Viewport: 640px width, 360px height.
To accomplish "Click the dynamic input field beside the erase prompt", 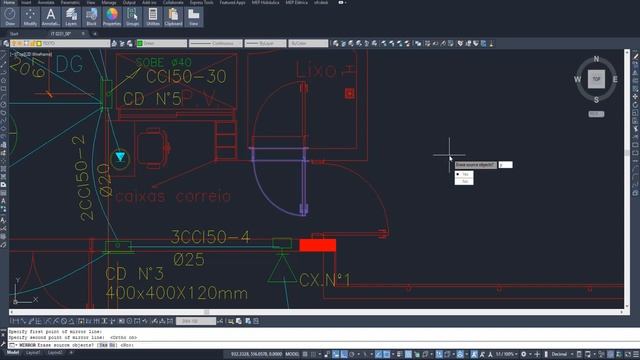I will point(505,164).
